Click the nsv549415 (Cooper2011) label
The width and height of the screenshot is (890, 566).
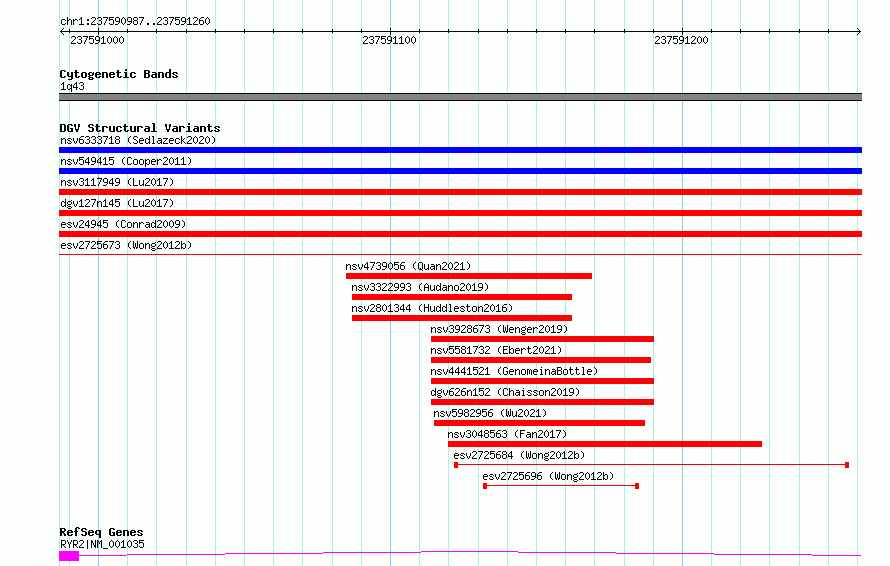pos(126,161)
